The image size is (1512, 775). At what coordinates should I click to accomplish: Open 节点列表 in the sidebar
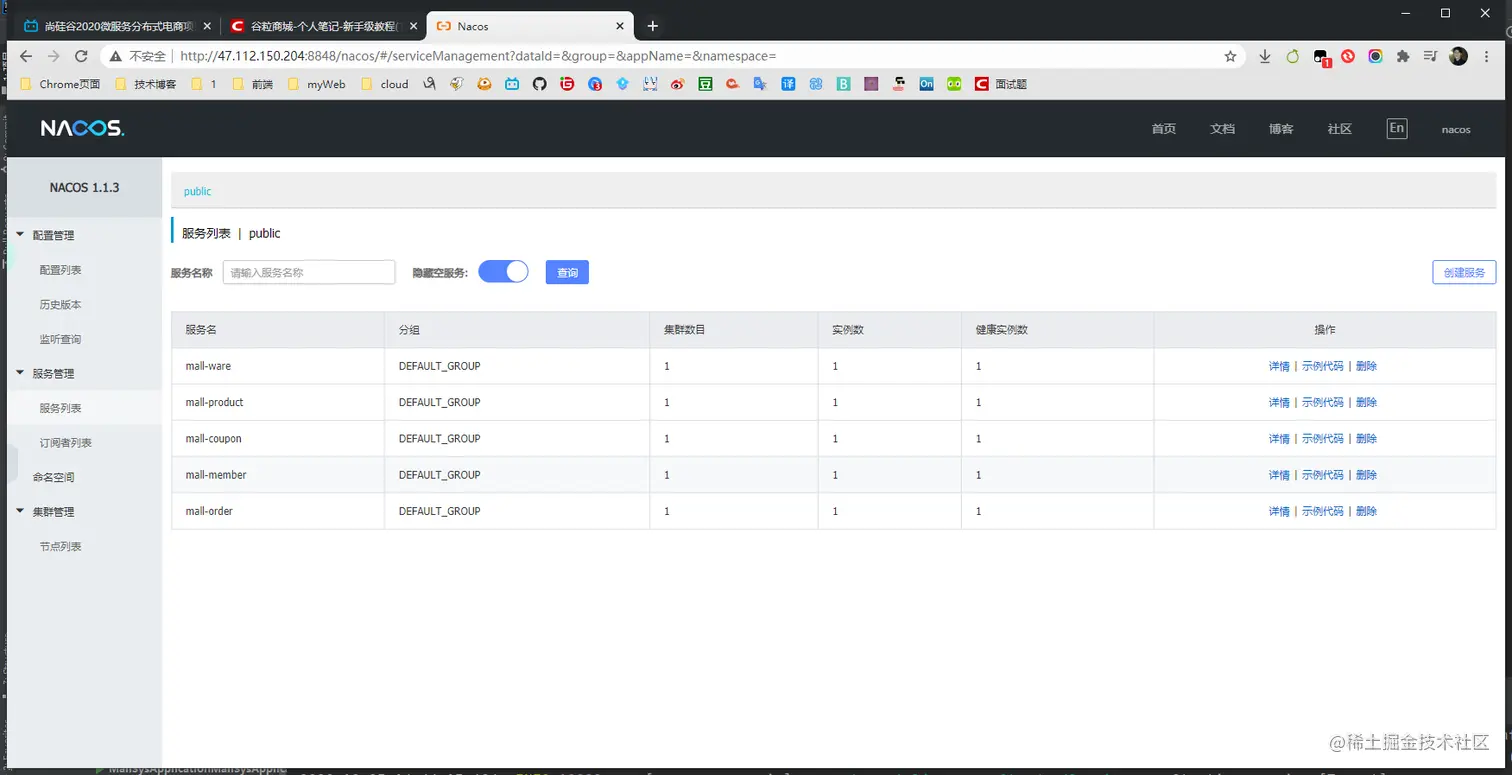tap(61, 547)
